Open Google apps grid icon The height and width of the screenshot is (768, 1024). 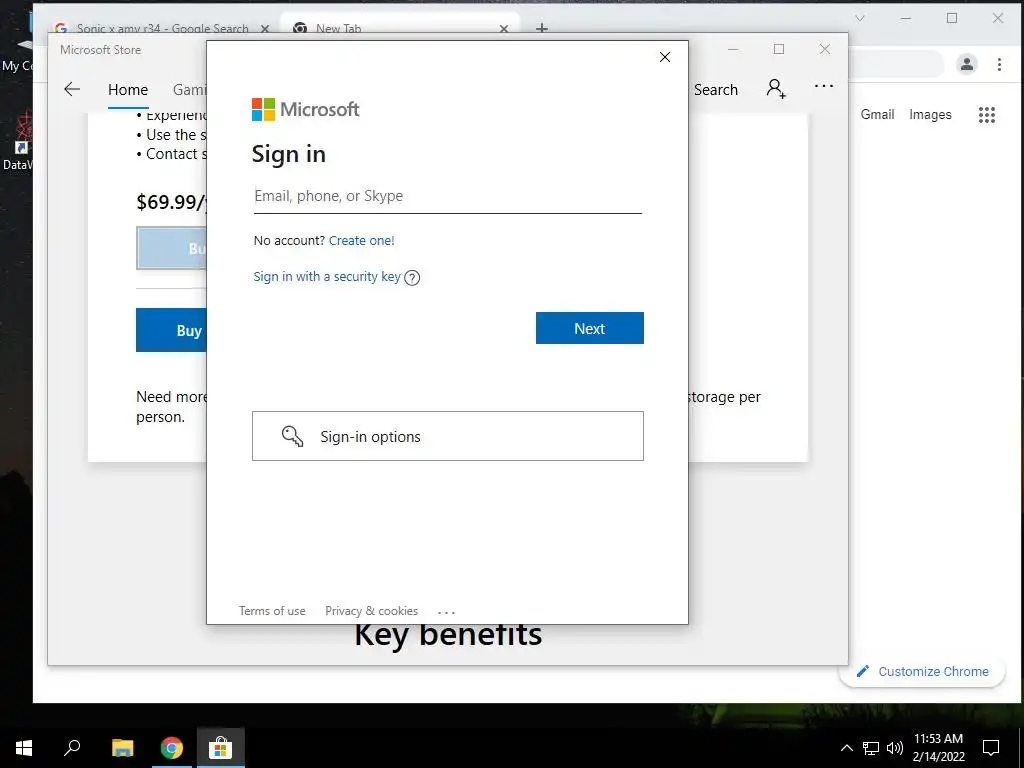tap(987, 115)
